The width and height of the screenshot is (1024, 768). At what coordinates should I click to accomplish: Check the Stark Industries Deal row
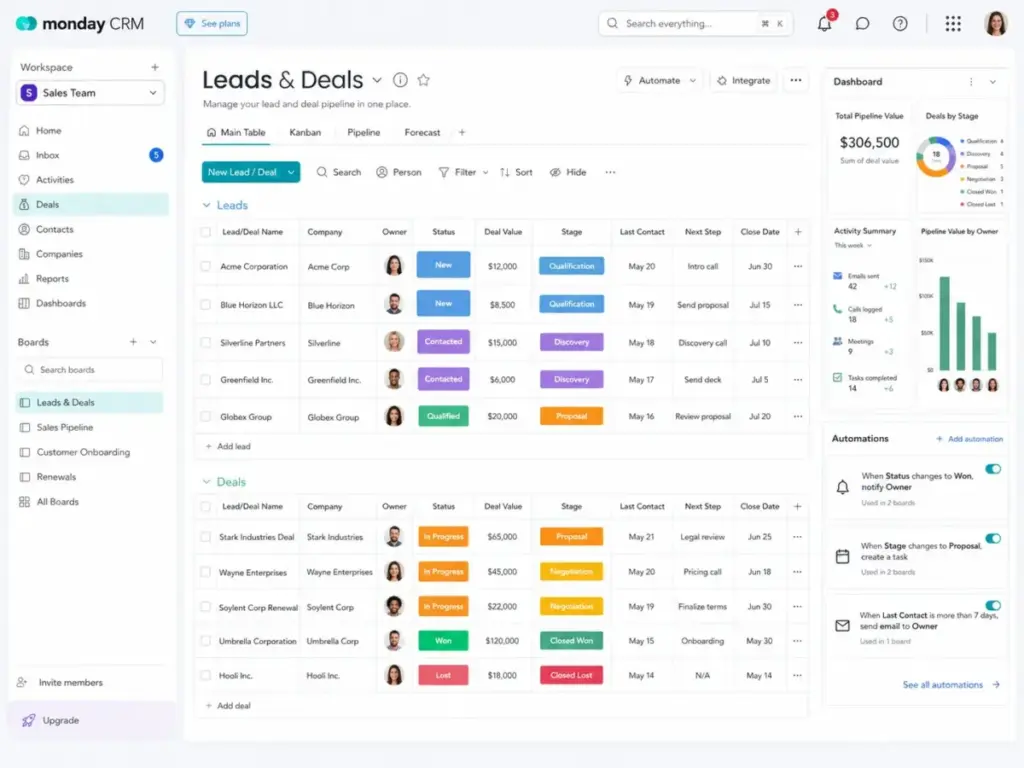tap(206, 537)
